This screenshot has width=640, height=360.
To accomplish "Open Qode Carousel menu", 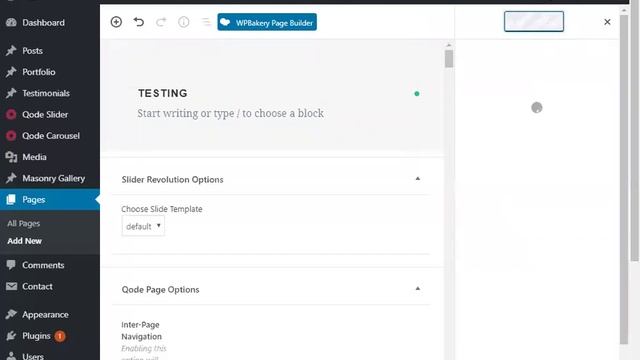I will [x=51, y=136].
